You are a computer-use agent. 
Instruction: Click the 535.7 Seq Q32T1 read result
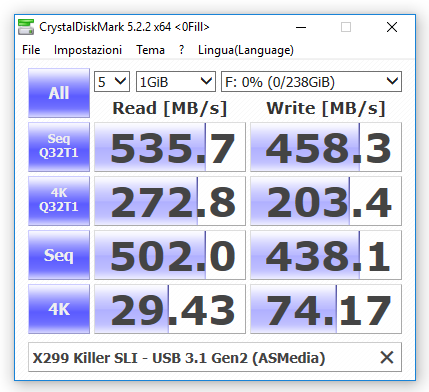[x=170, y=147]
